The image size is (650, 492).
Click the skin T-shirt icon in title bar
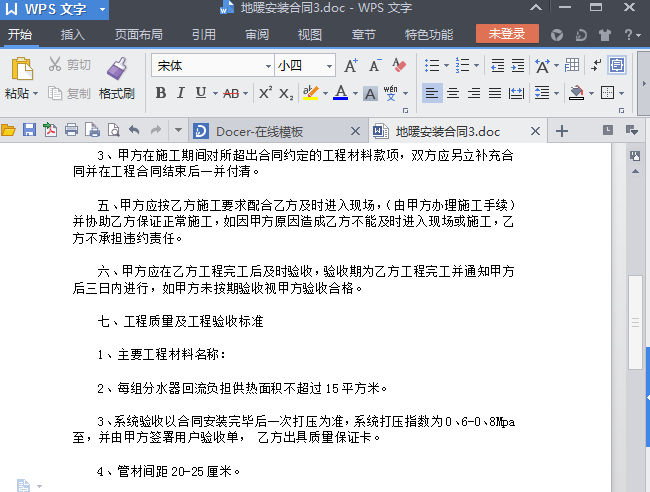tap(605, 35)
